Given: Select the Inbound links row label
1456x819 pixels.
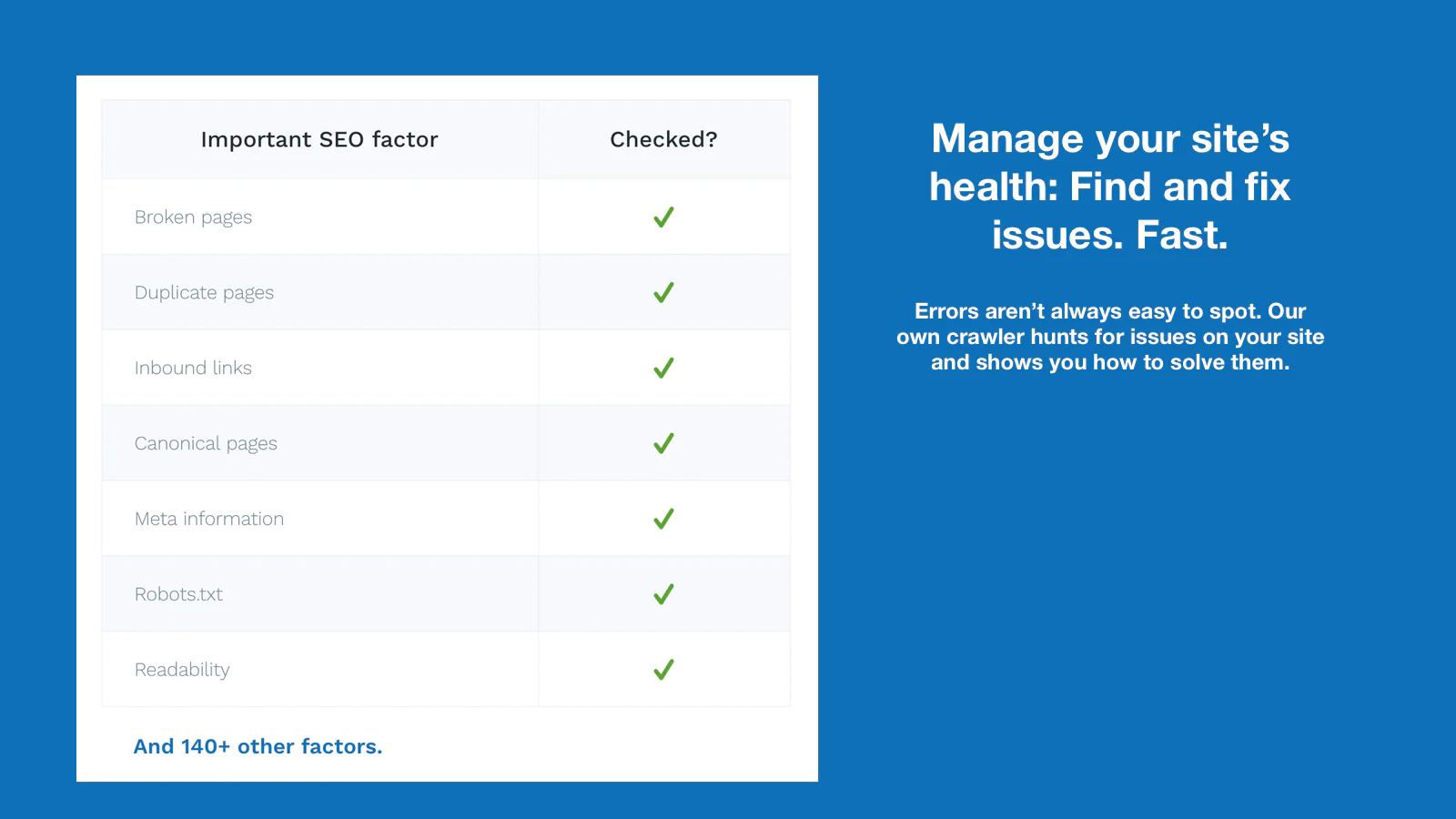Looking at the screenshot, I should click(x=193, y=368).
